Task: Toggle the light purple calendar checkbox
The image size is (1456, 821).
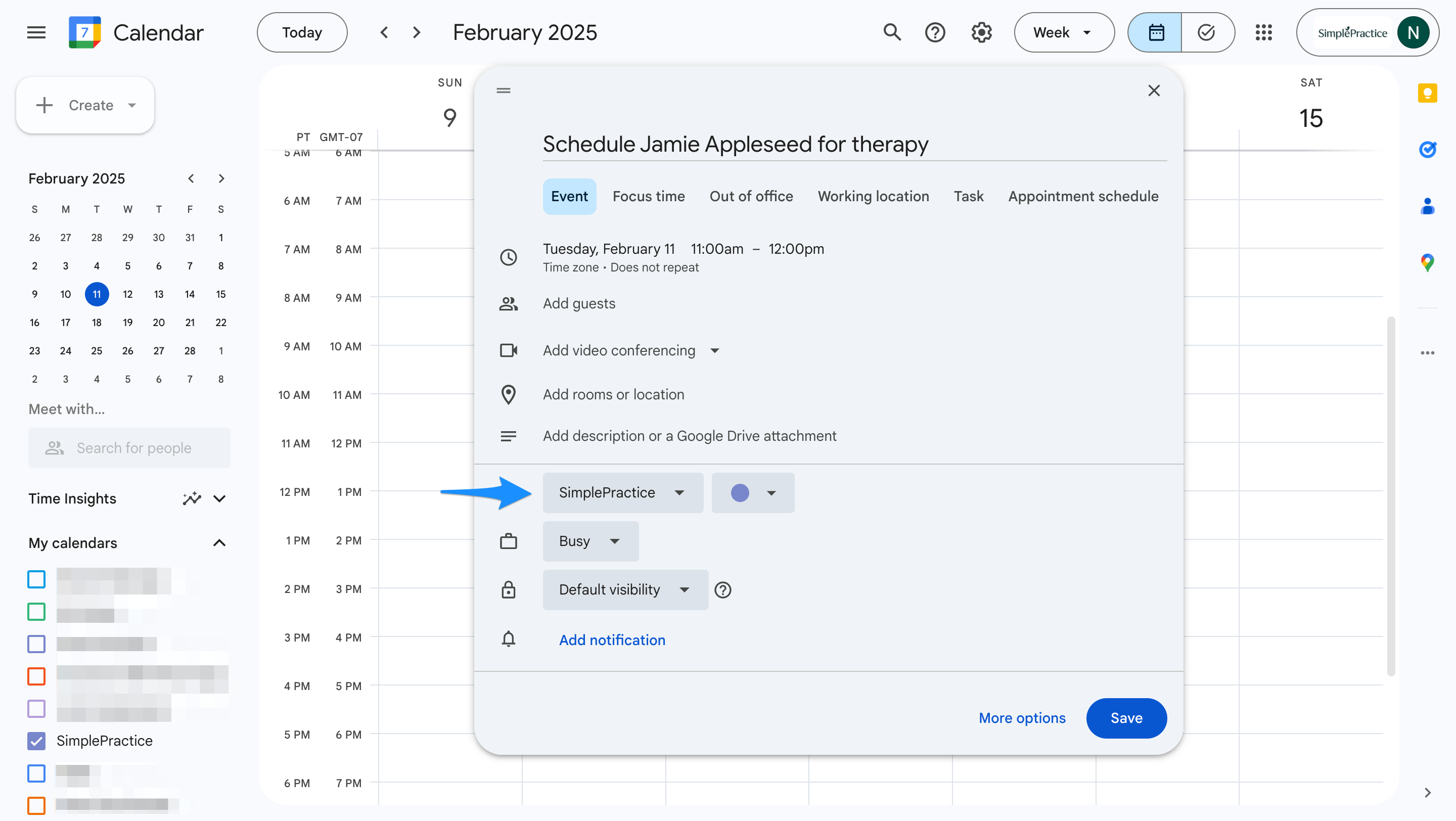Action: point(36,708)
